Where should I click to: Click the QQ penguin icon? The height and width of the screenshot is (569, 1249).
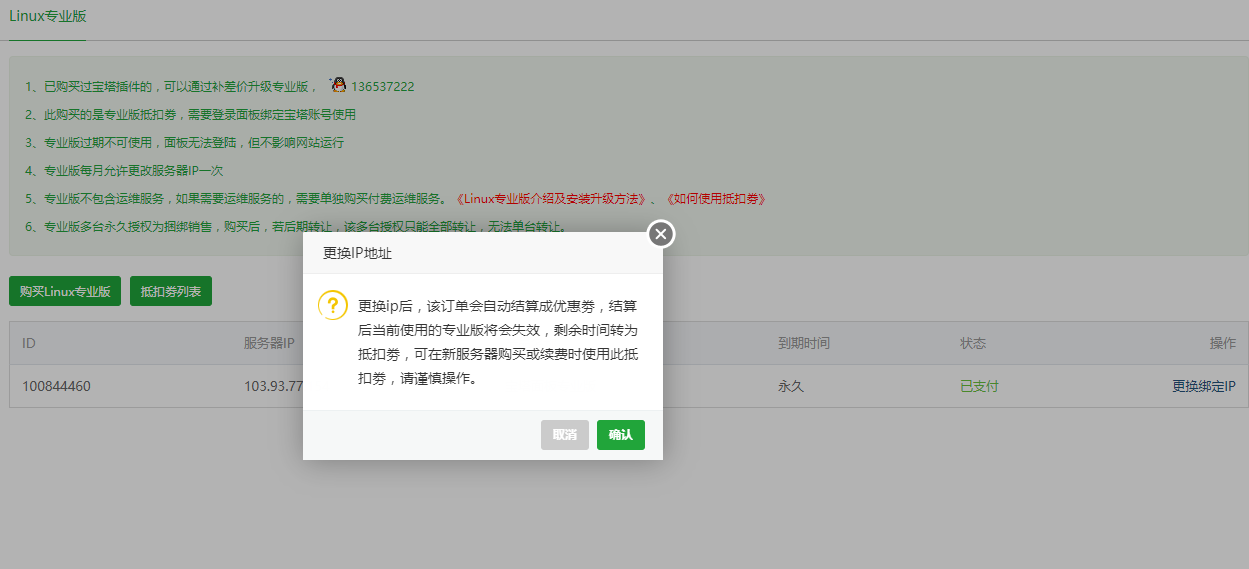click(338, 85)
